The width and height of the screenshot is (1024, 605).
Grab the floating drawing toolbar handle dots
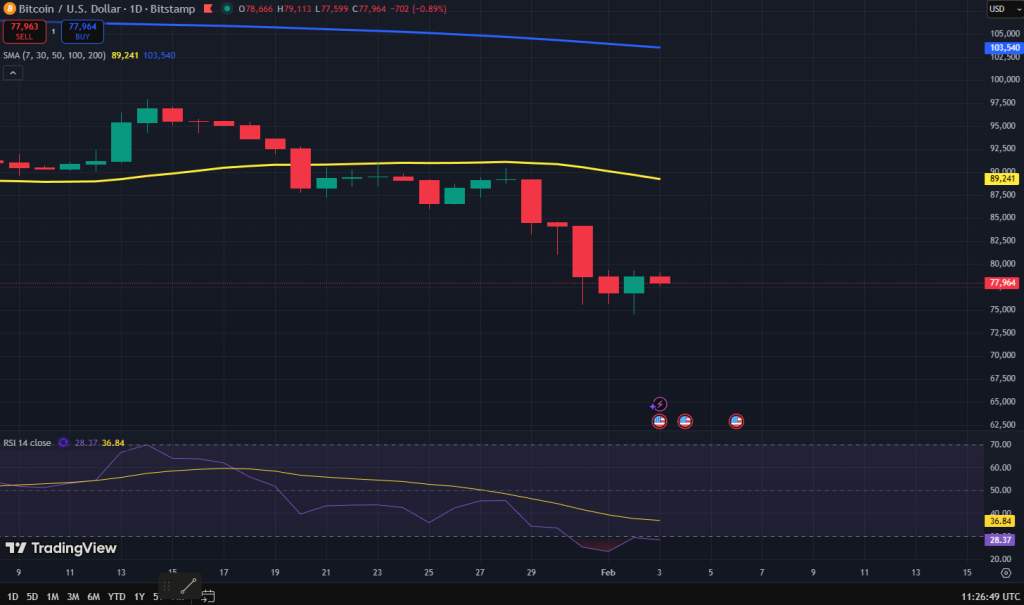pos(167,586)
